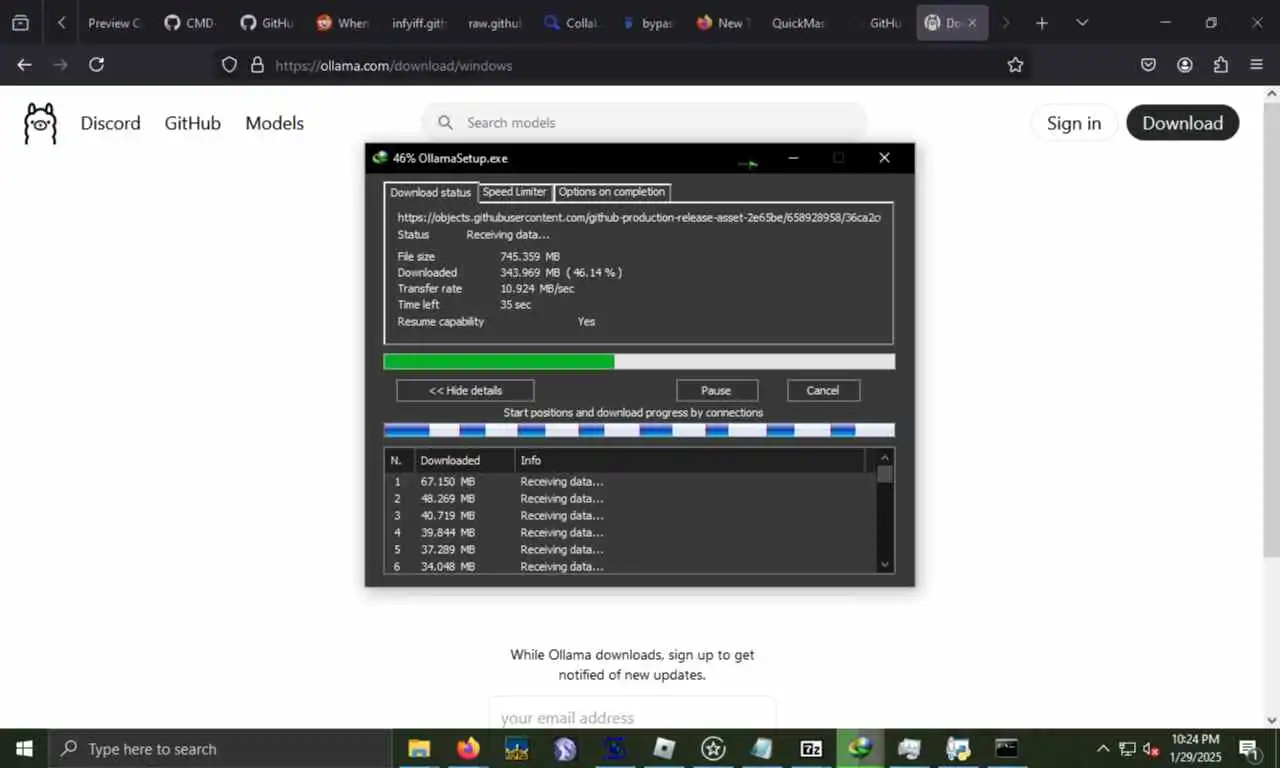Viewport: 1280px width, 768px height.
Task: Switch to the Speed Limiter tab
Action: point(514,192)
